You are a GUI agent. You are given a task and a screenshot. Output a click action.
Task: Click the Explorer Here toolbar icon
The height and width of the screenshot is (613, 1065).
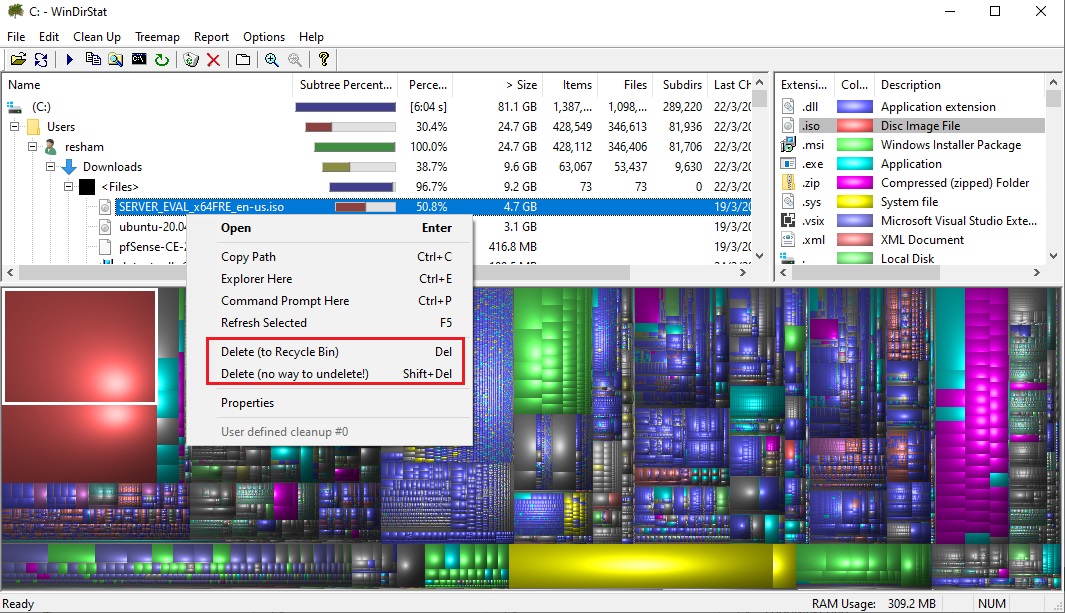click(115, 60)
